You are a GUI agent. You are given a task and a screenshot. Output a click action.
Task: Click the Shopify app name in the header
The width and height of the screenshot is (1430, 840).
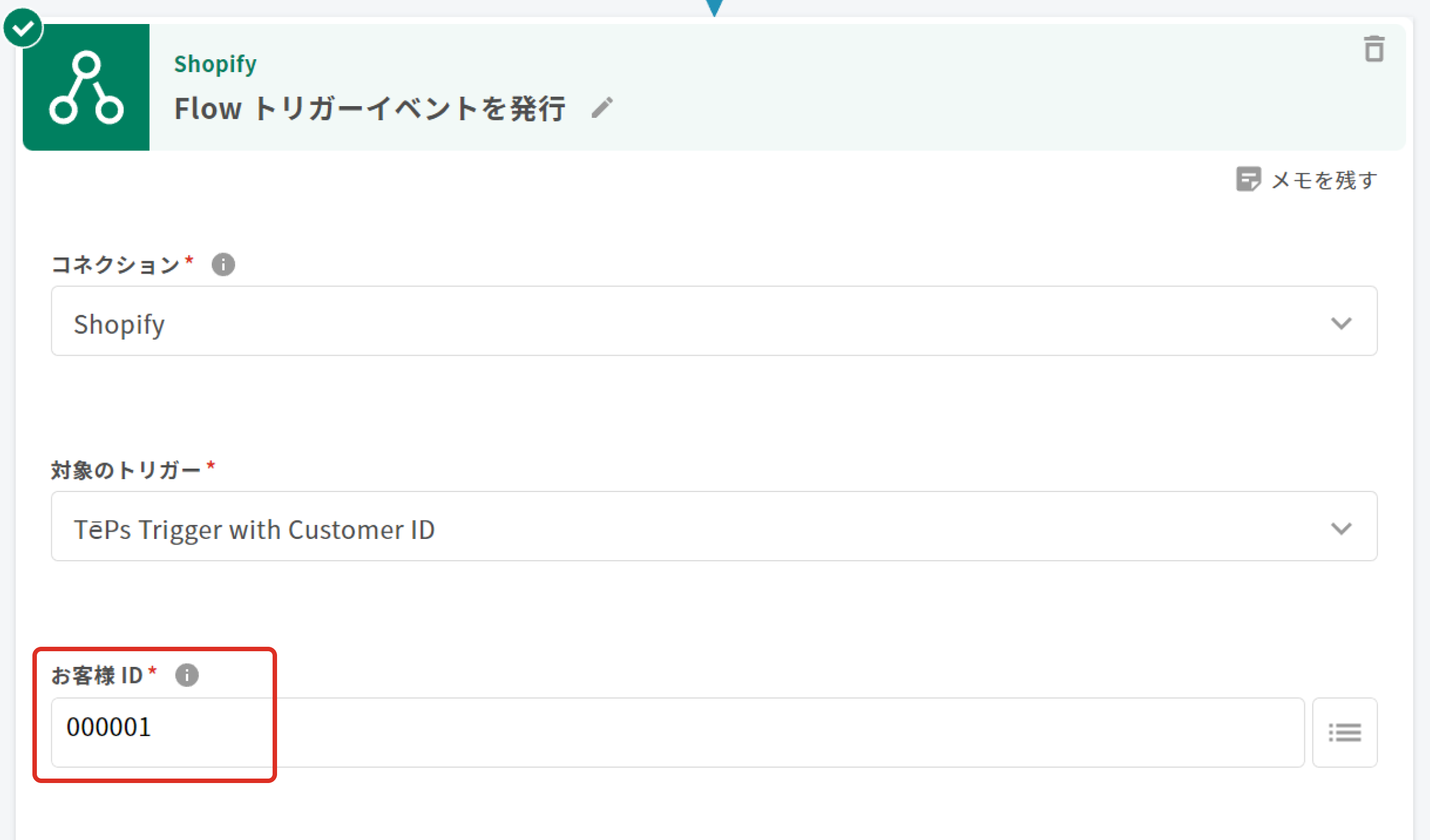coord(215,64)
